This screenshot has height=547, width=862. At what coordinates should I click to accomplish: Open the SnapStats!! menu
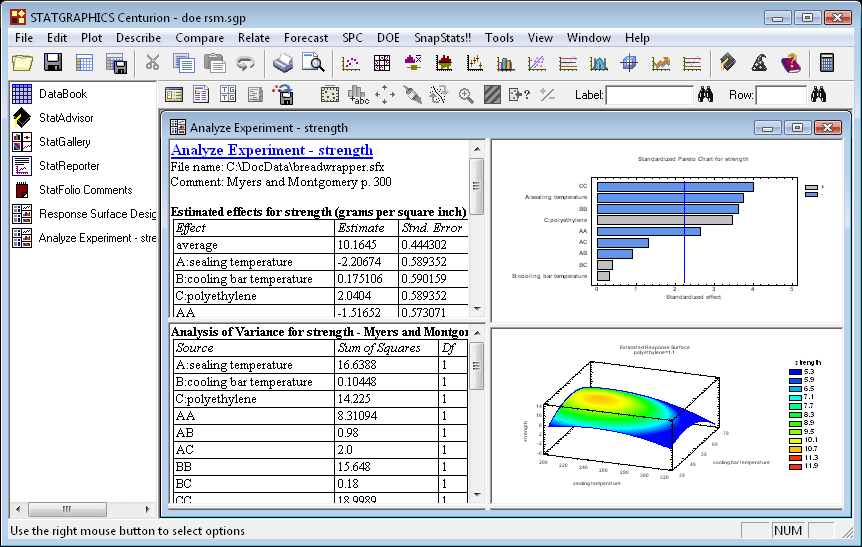[x=443, y=38]
